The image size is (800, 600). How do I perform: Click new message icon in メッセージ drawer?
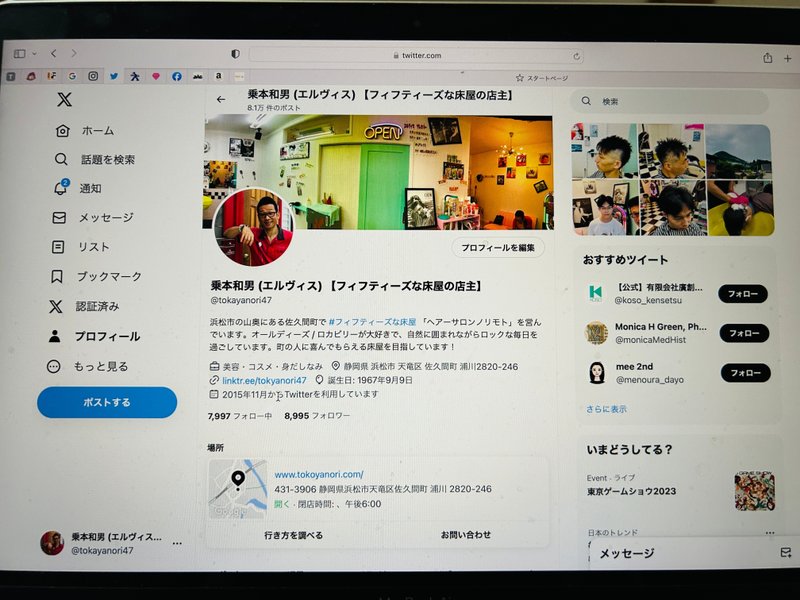point(786,553)
